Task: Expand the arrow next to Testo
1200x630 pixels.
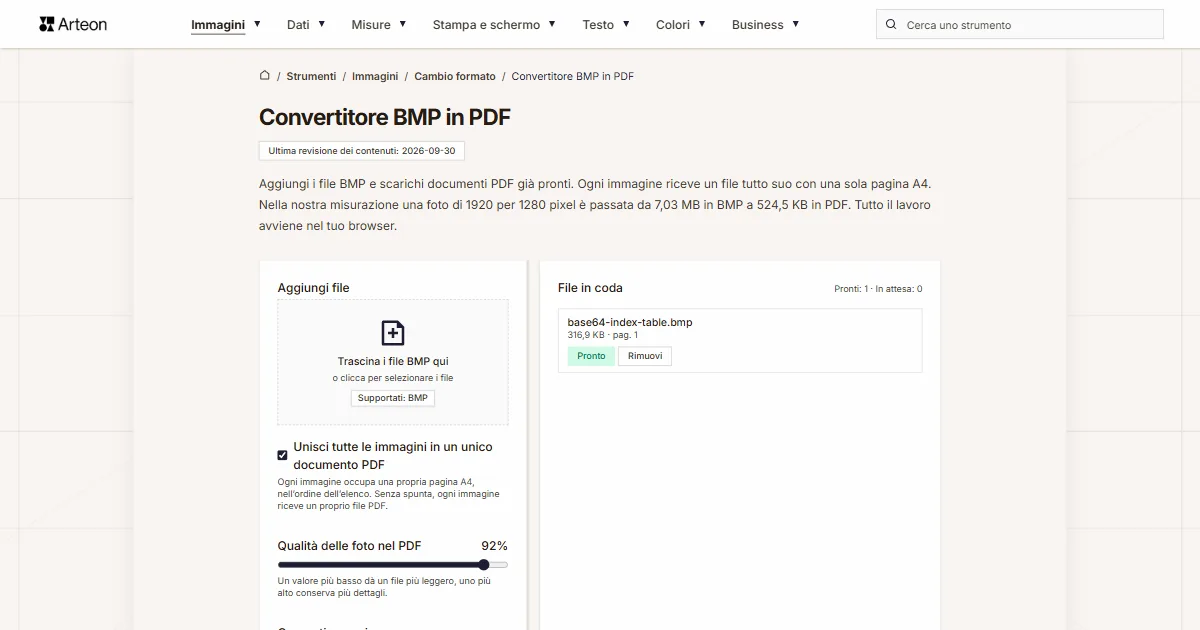Action: click(x=626, y=23)
